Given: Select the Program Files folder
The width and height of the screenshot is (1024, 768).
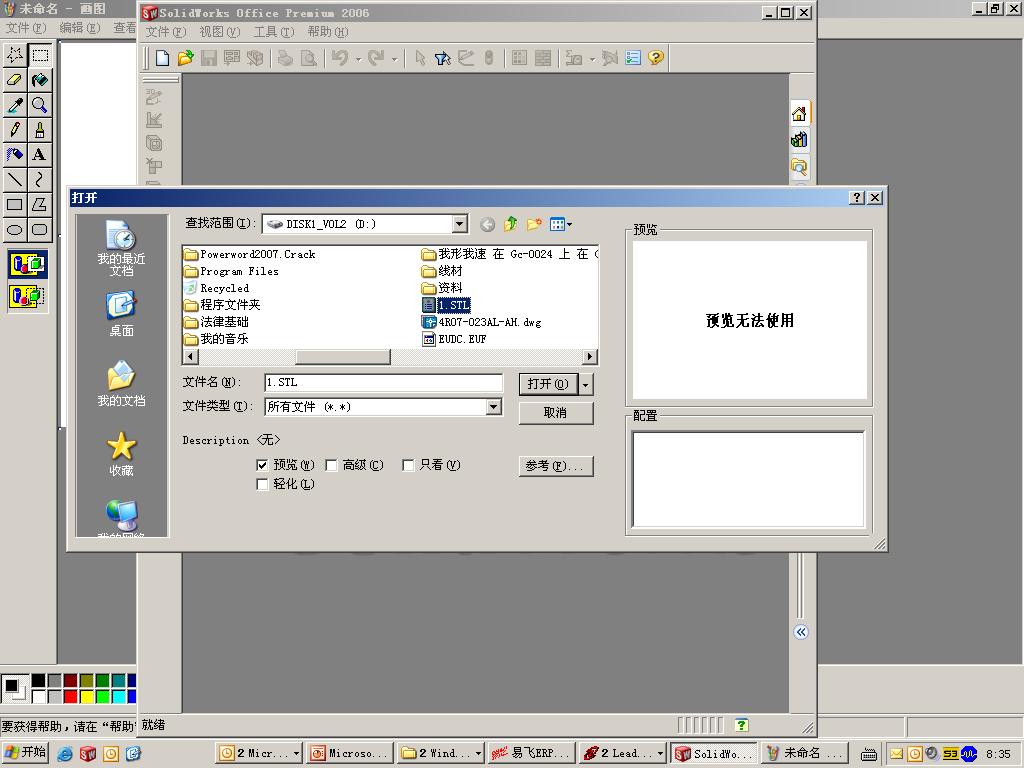Looking at the screenshot, I should click(232, 271).
